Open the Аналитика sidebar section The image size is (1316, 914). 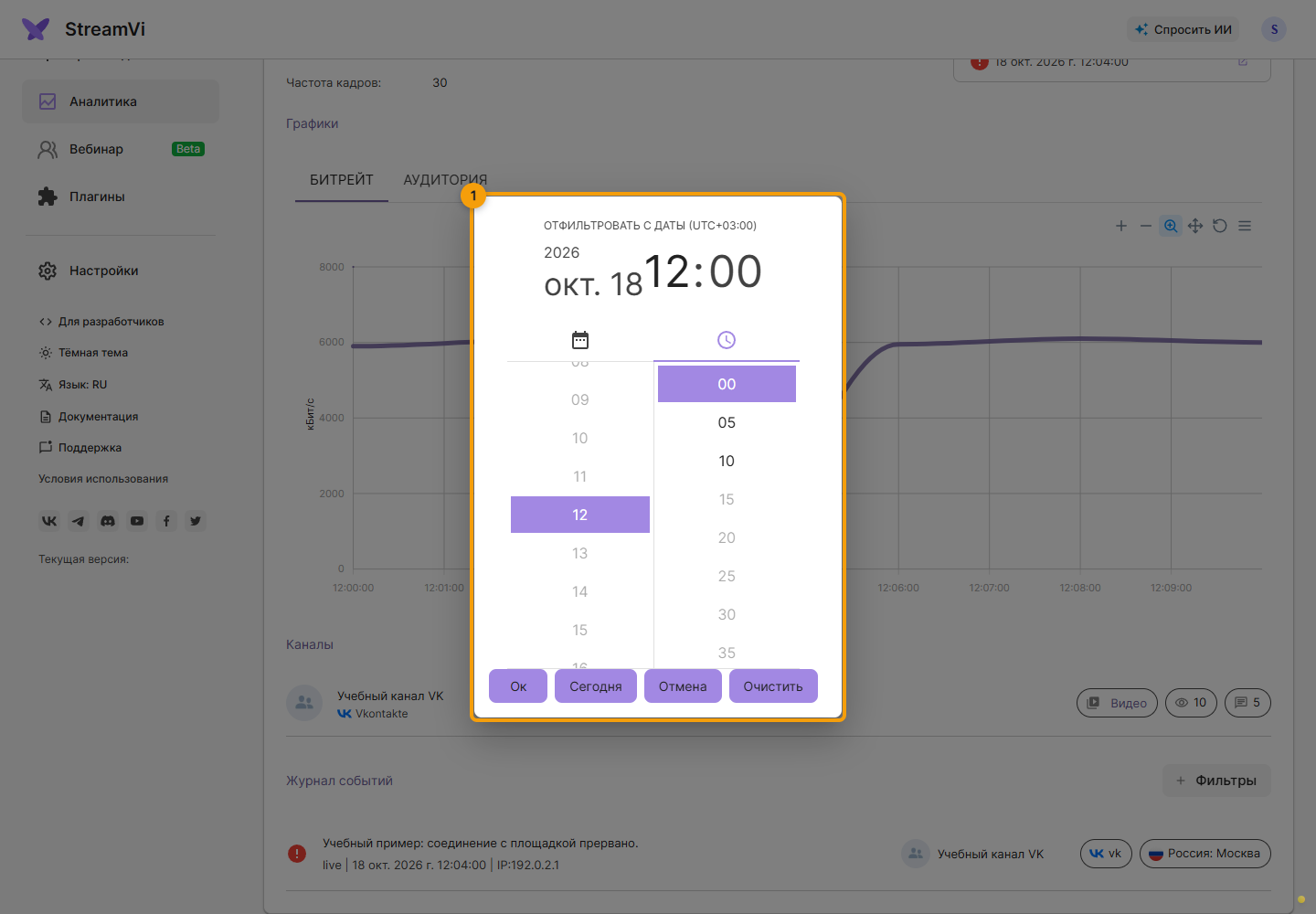click(x=121, y=101)
